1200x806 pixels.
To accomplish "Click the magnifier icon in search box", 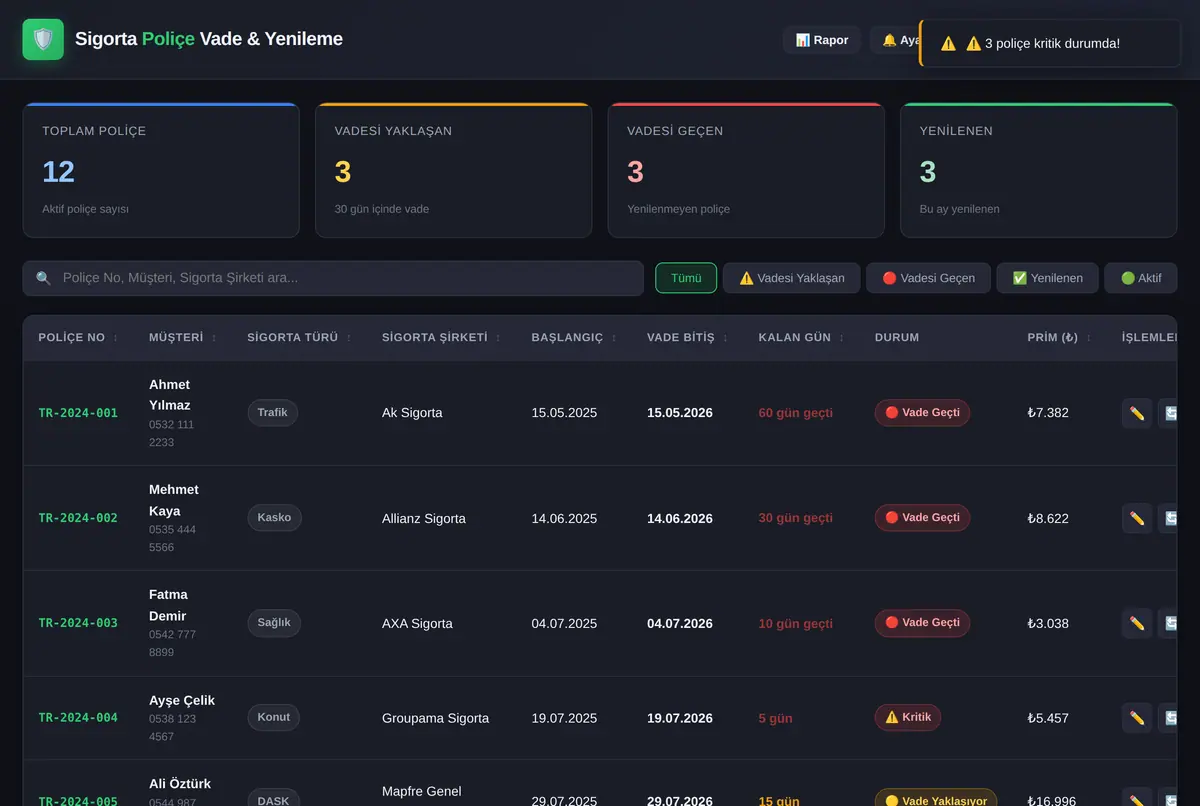I will [43, 278].
